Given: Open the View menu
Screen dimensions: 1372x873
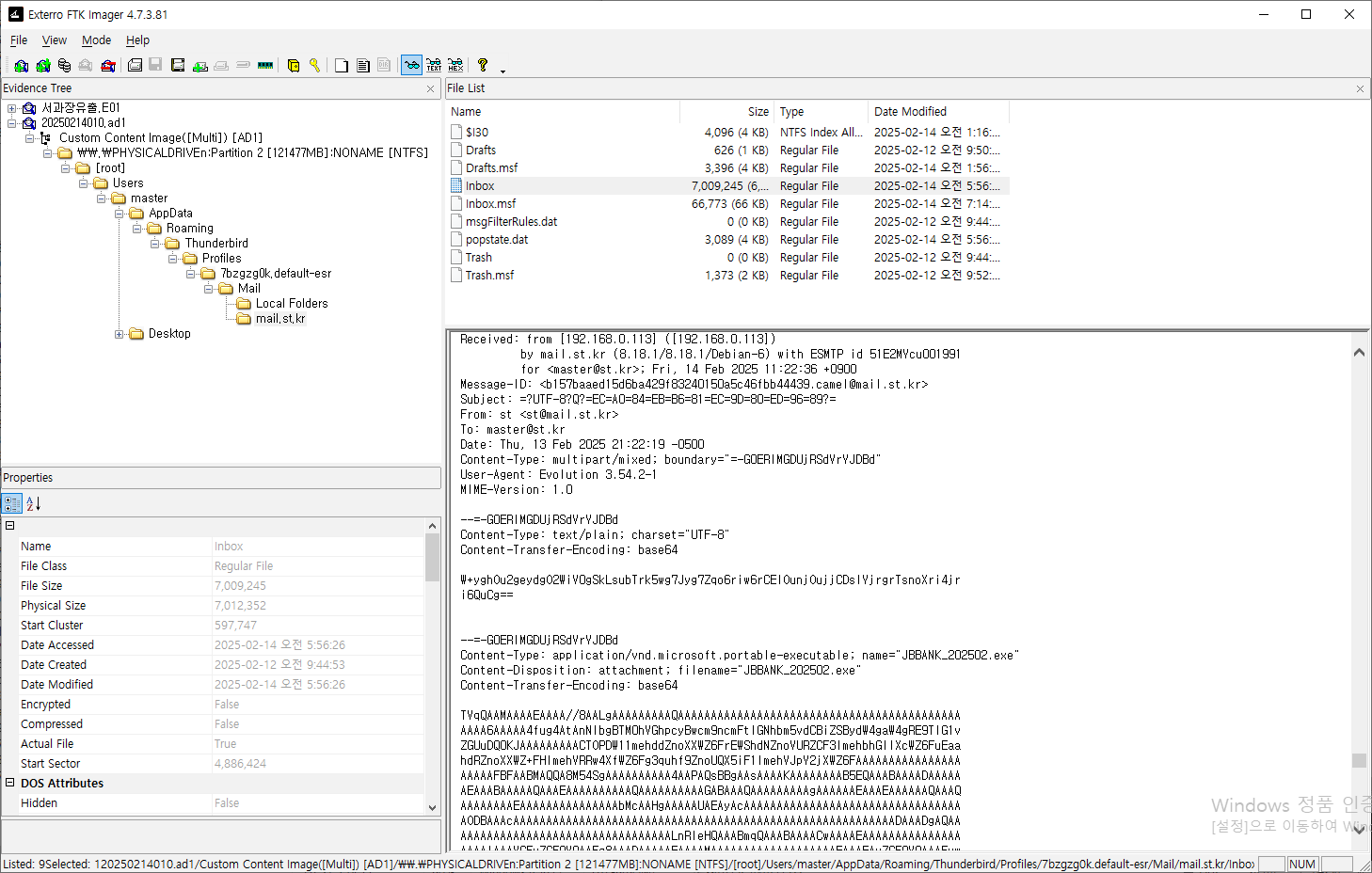Looking at the screenshot, I should (55, 40).
